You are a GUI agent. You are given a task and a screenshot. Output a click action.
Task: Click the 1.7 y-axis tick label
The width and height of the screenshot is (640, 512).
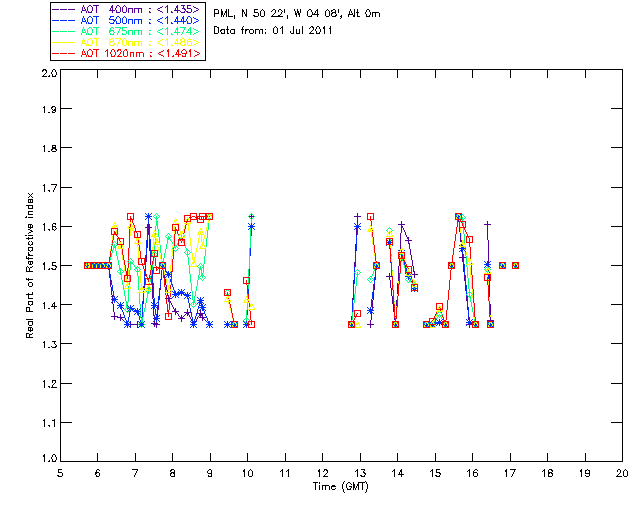coord(49,188)
